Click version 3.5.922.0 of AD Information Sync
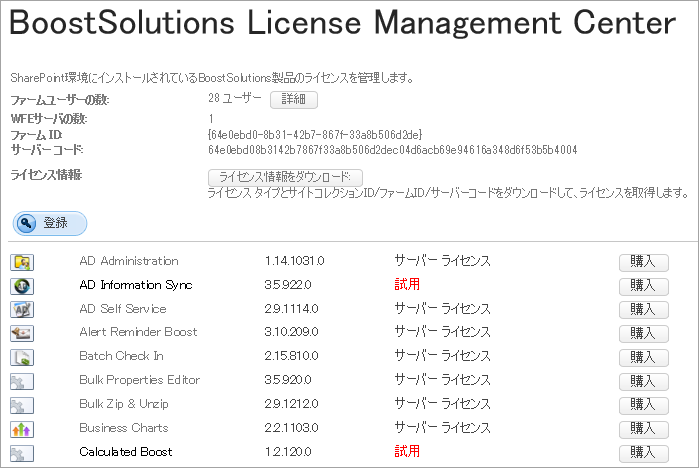Image resolution: width=699 pixels, height=468 pixels. tap(288, 285)
